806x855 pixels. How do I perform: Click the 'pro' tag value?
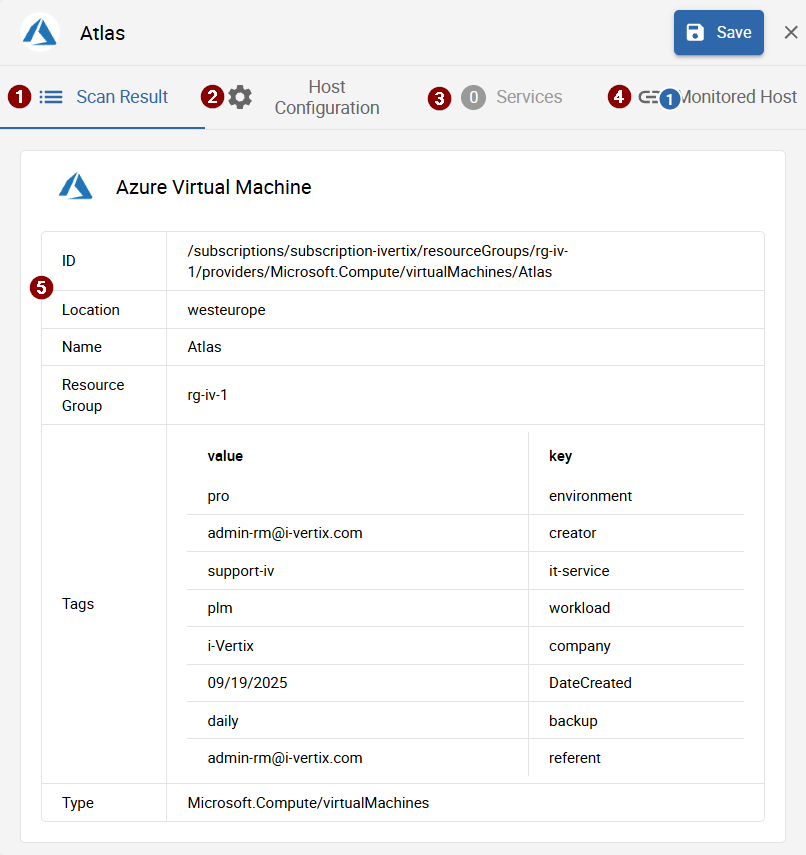[218, 496]
